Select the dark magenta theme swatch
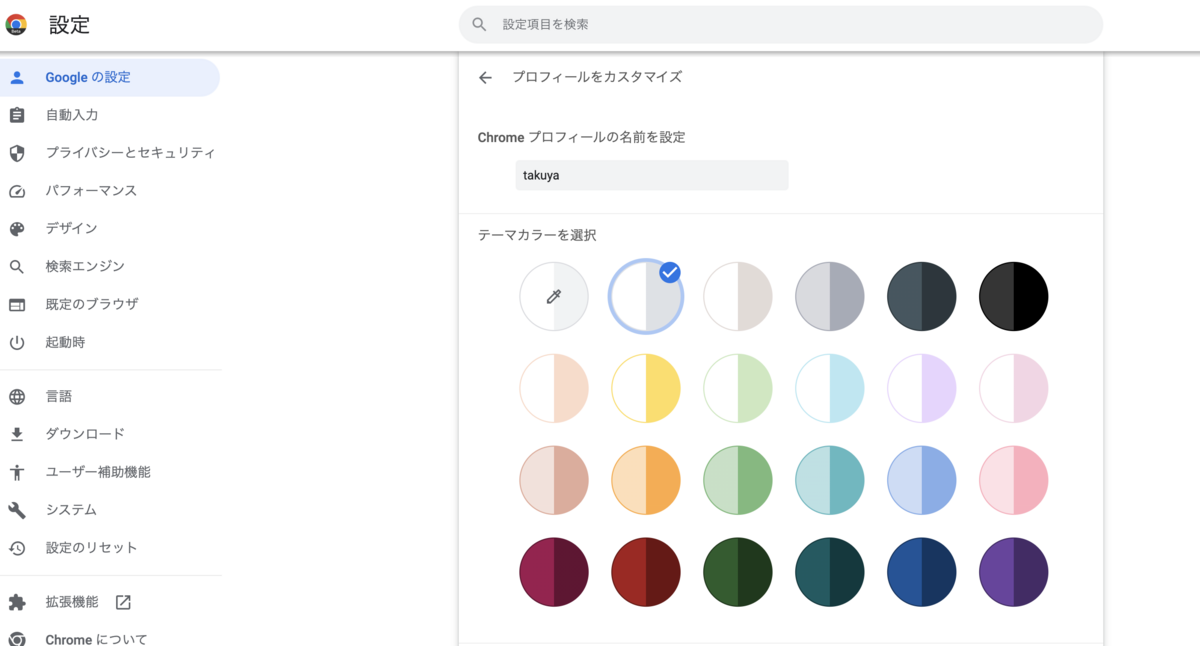 point(554,572)
